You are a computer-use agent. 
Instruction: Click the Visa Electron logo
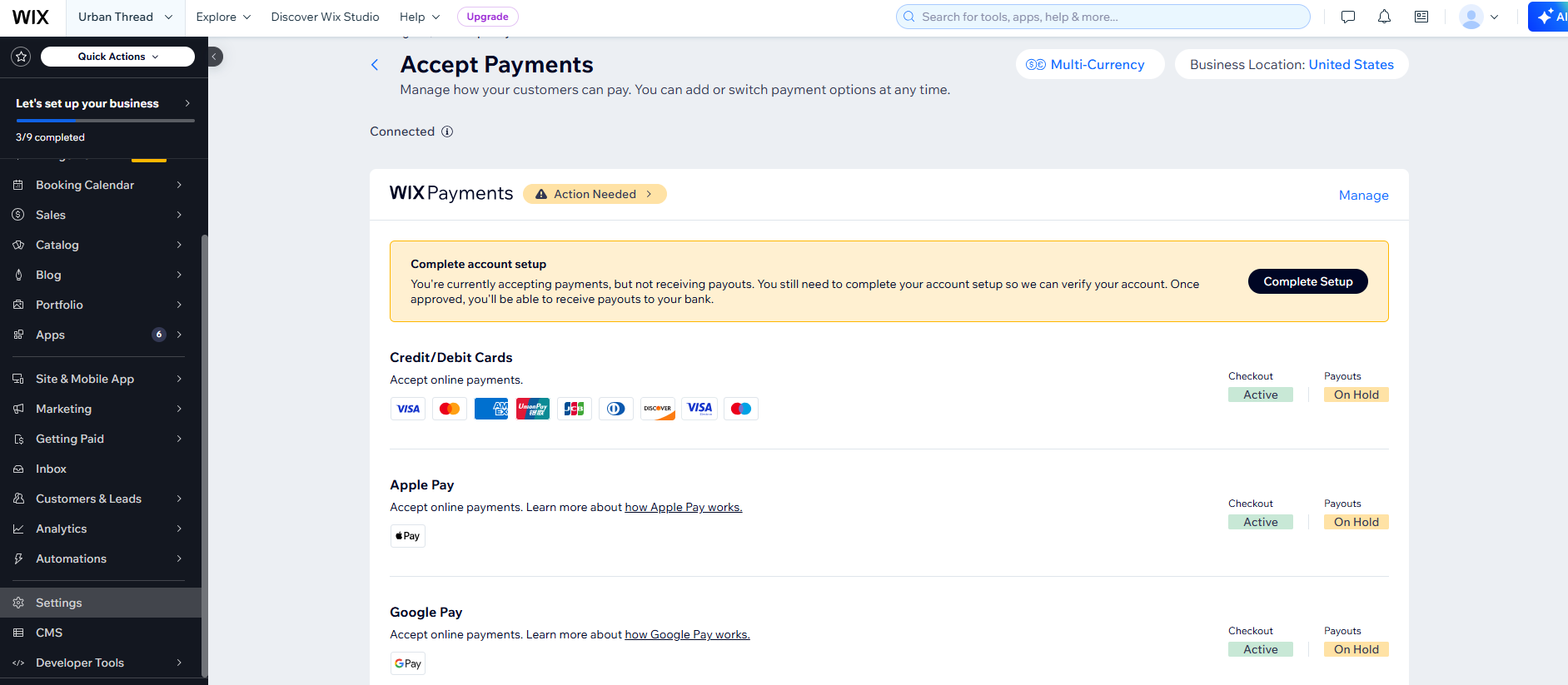699,409
